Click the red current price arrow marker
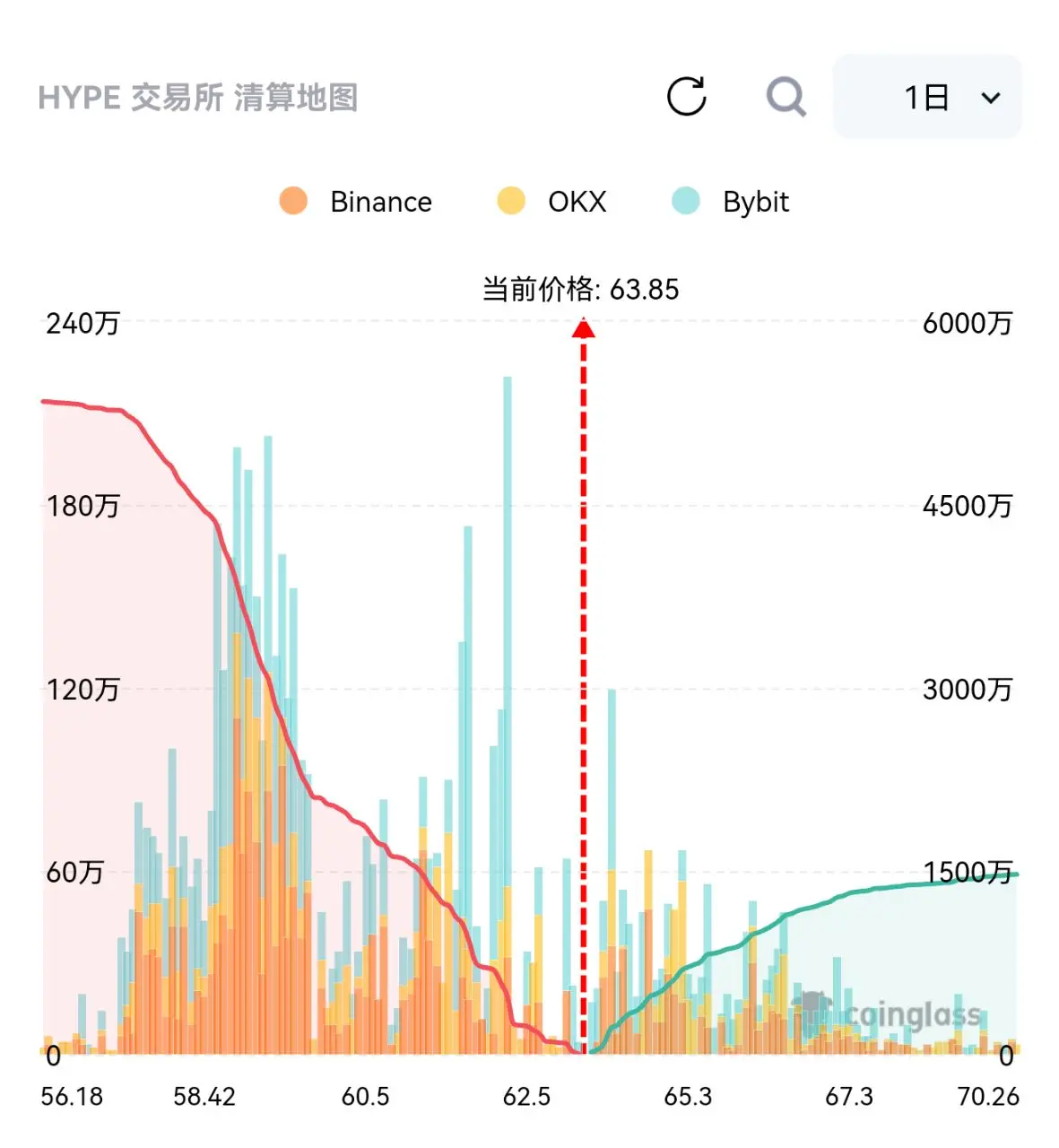The image size is (1059, 1148). pos(584,328)
